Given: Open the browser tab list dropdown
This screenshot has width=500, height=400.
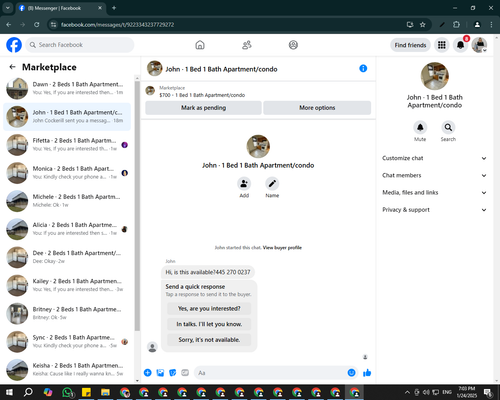Looking at the screenshot, I should (x=7, y=8).
